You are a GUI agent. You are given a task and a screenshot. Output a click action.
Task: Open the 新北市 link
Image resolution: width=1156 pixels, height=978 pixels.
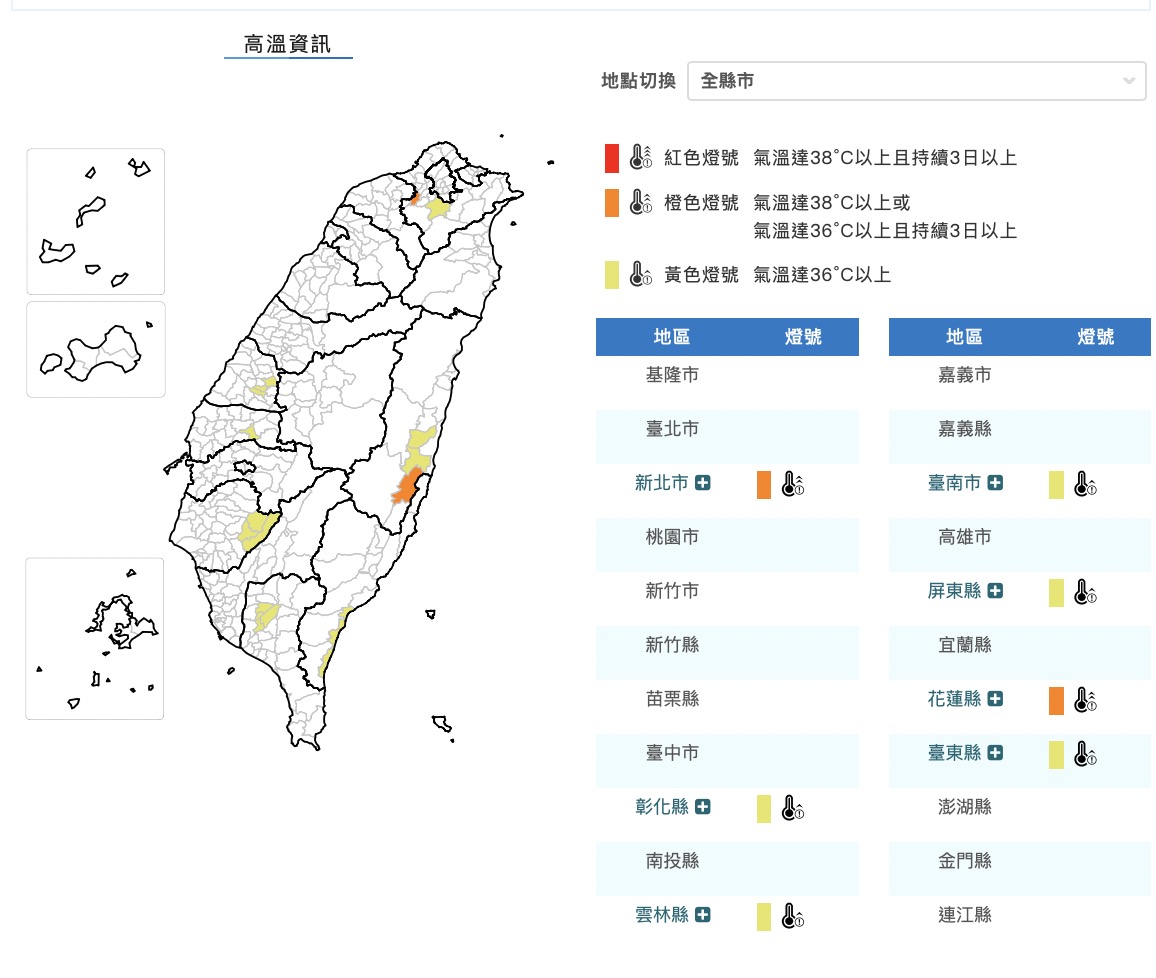[x=661, y=483]
